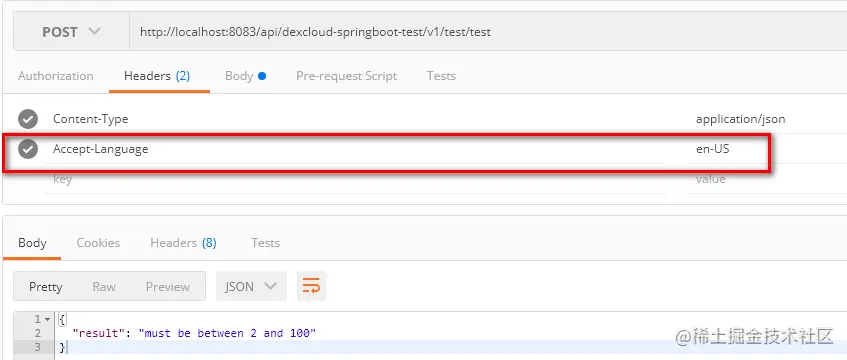Click the empty new header value field

pyautogui.click(x=767, y=179)
